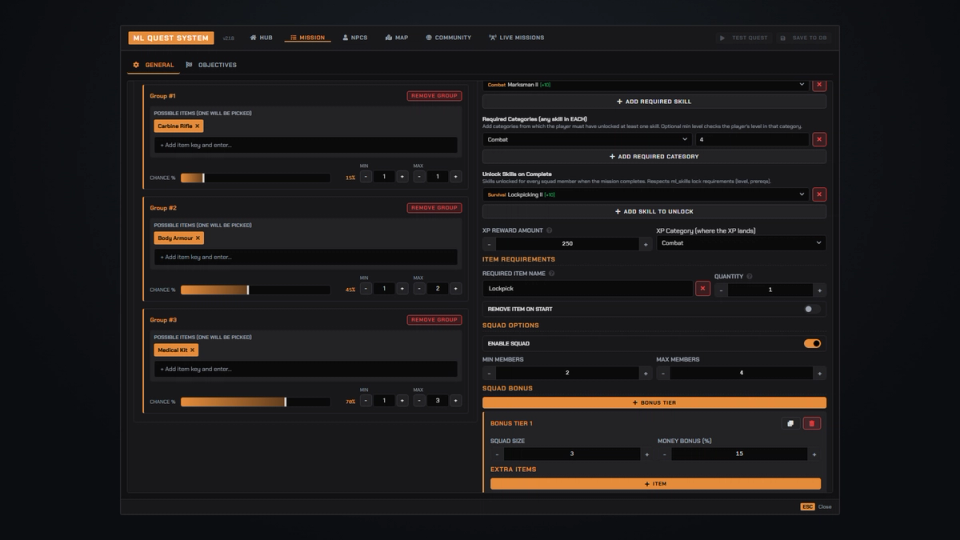Remove the Body Armour item tag
The width and height of the screenshot is (960, 540).
coord(198,238)
